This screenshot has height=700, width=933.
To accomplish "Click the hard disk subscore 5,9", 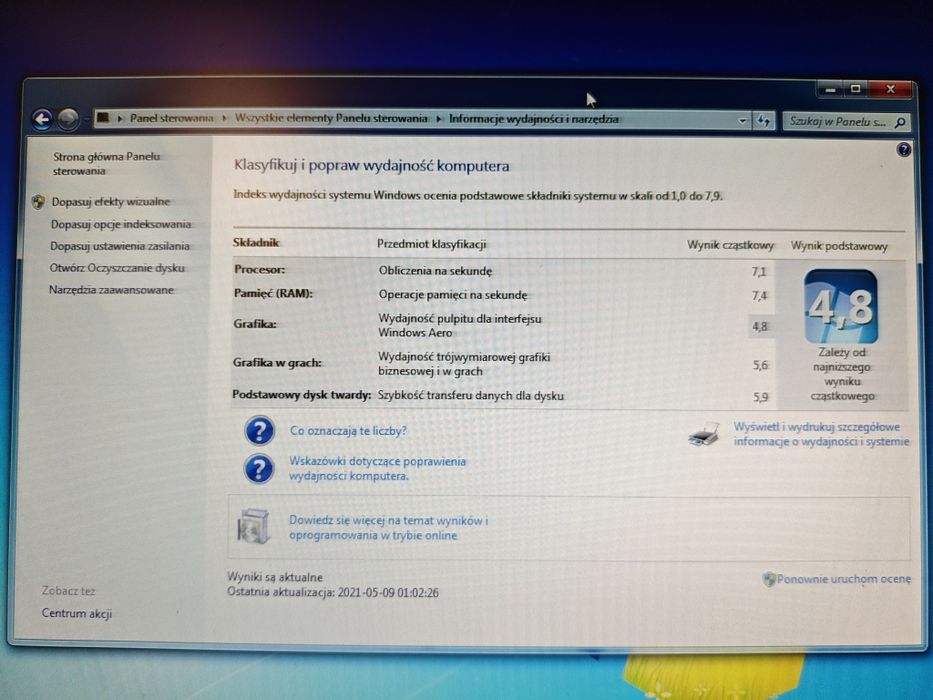I will pos(760,397).
